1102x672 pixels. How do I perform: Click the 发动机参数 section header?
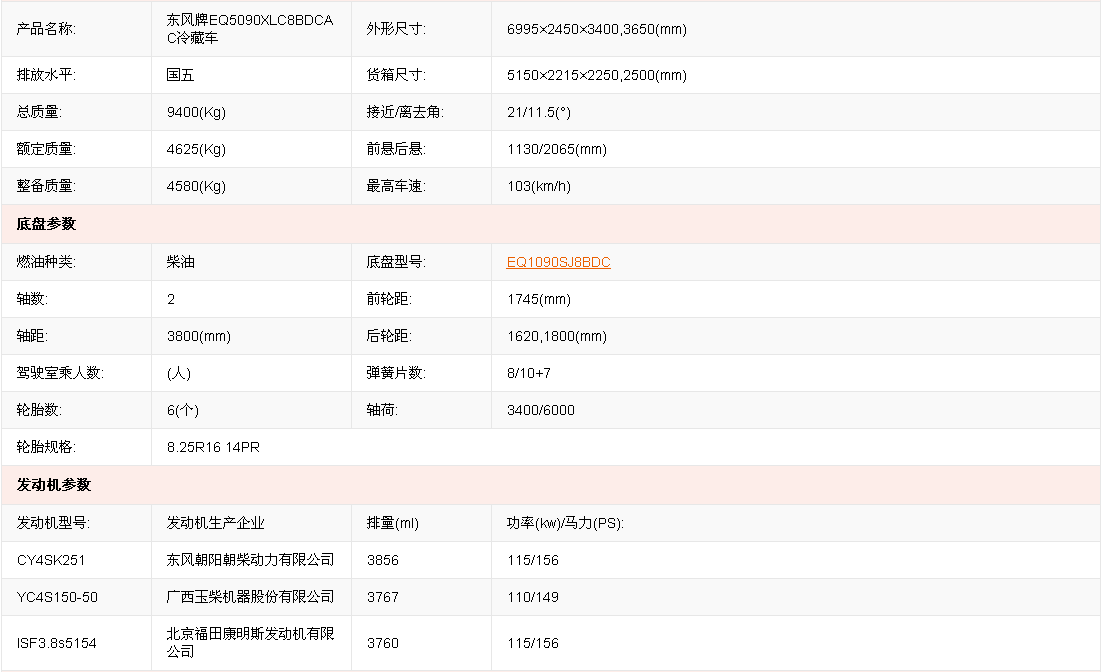pos(53,485)
